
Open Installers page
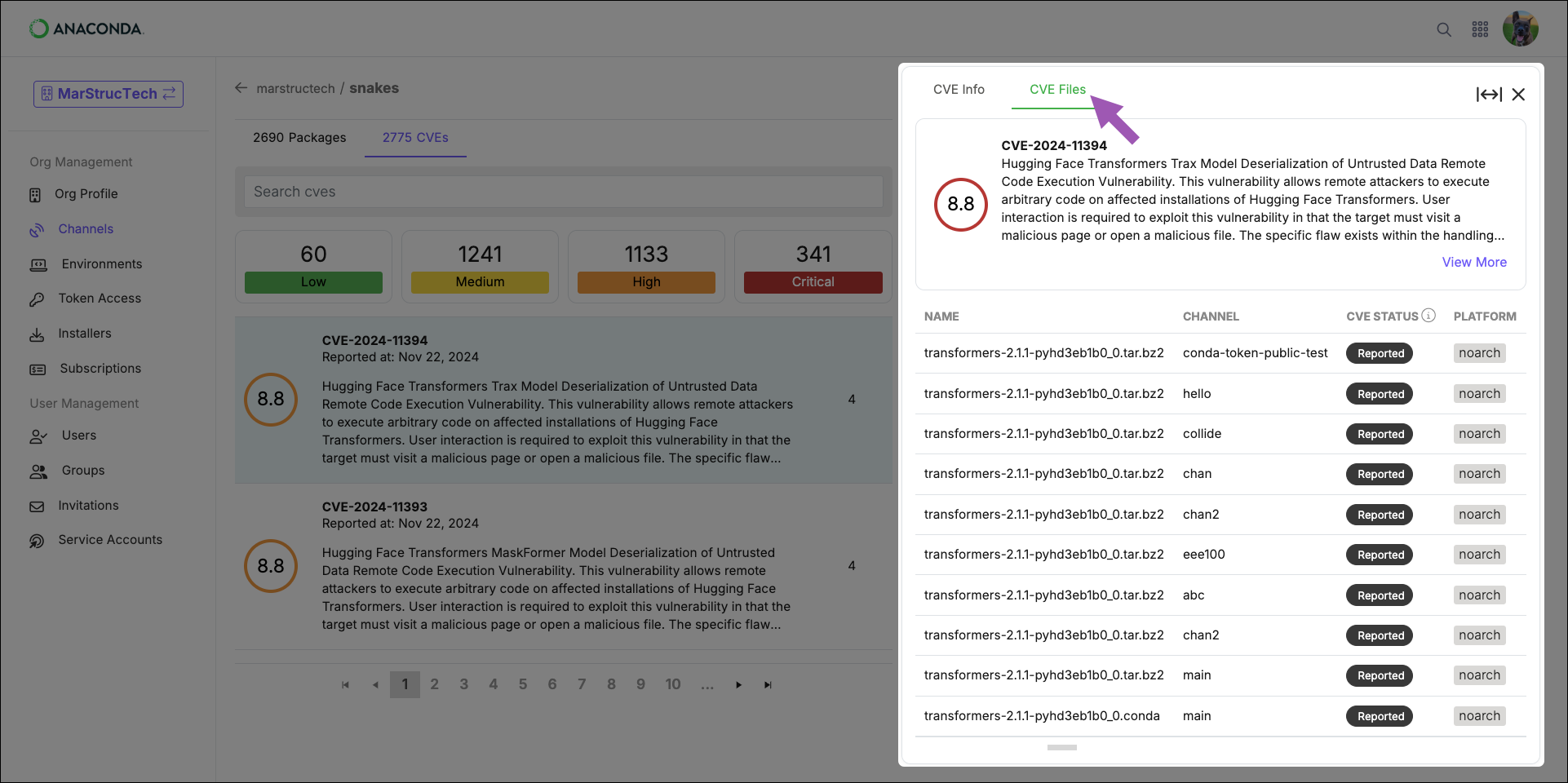coord(85,334)
